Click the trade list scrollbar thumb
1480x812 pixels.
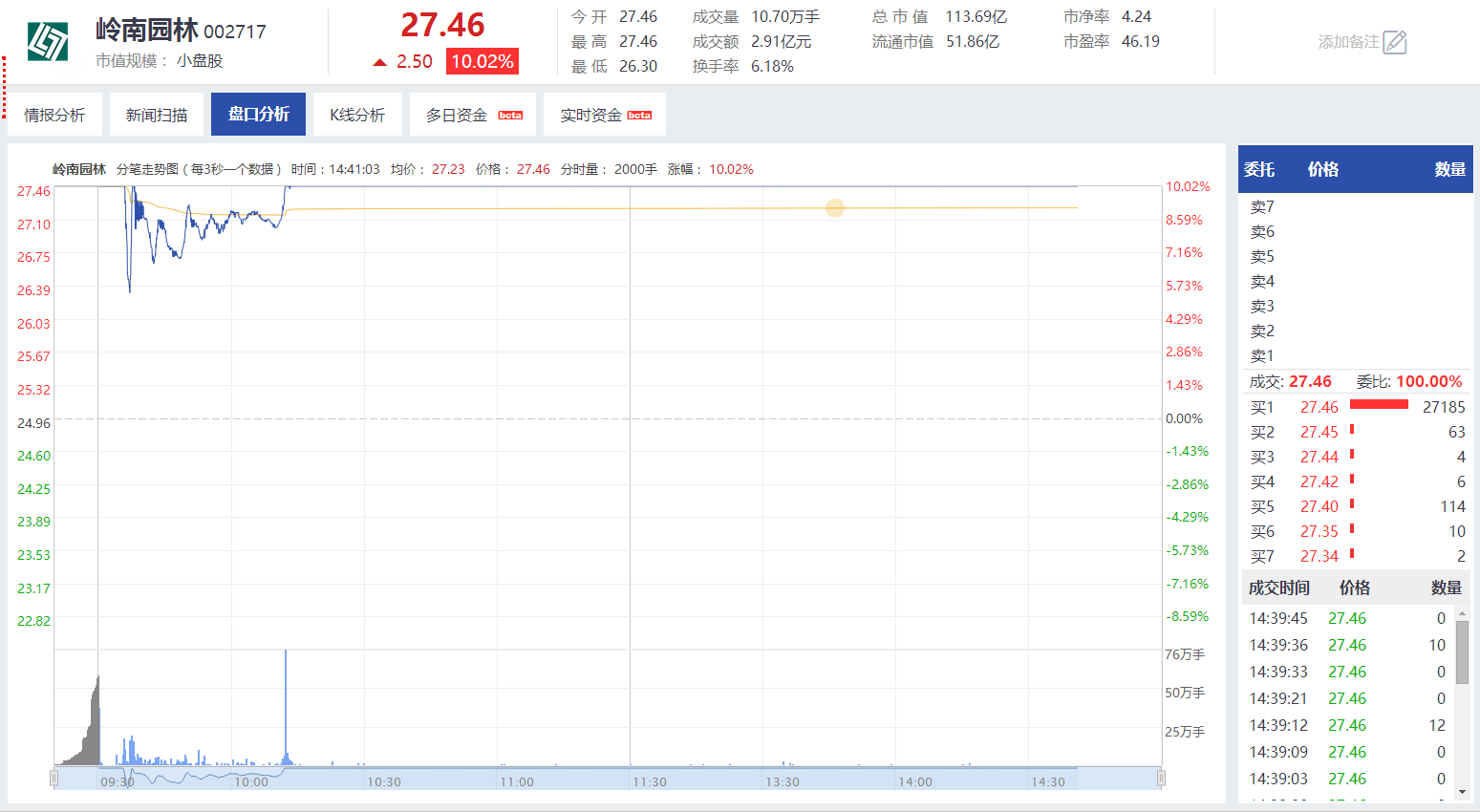[1462, 652]
